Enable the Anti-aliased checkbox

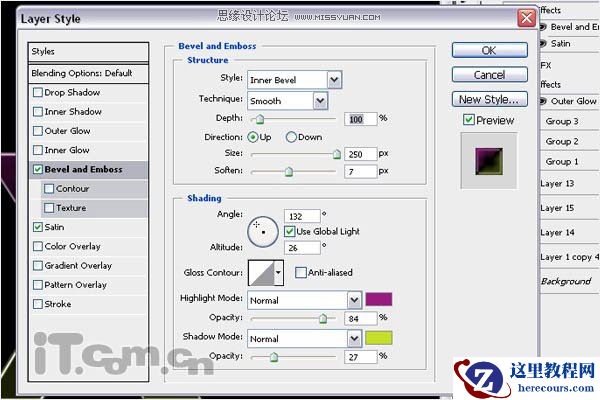tap(301, 273)
